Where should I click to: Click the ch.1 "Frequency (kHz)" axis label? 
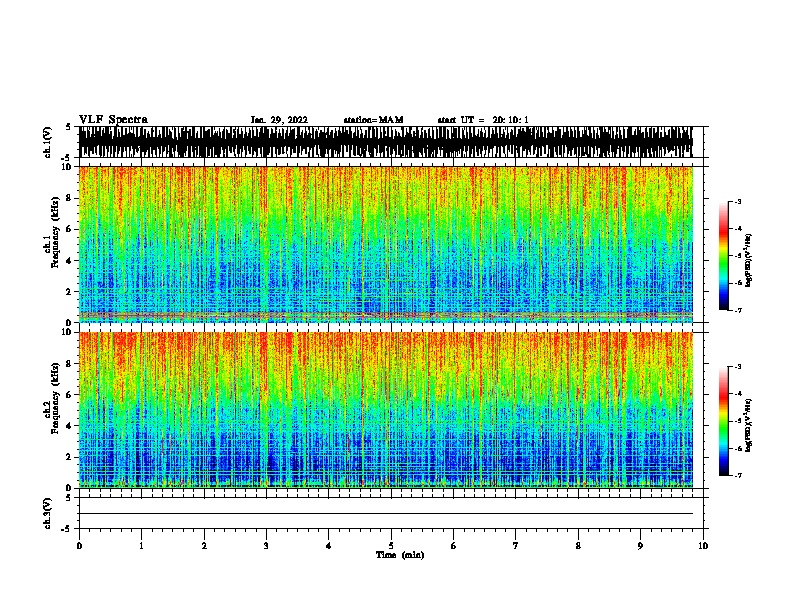coord(56,232)
